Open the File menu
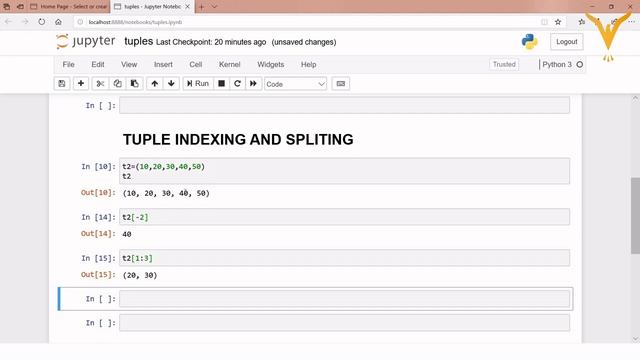Viewport: 640px width, 360px height. pos(69,64)
